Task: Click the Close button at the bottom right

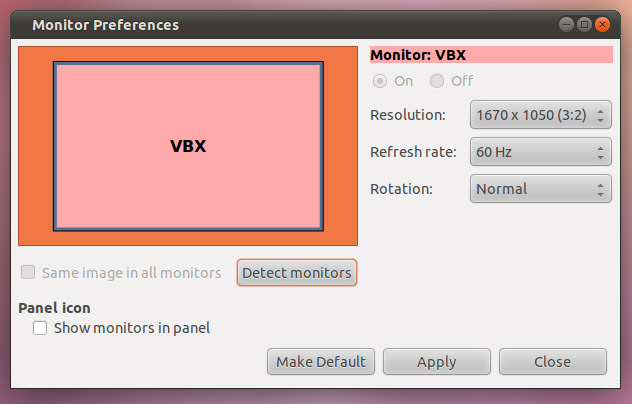Action: [552, 362]
